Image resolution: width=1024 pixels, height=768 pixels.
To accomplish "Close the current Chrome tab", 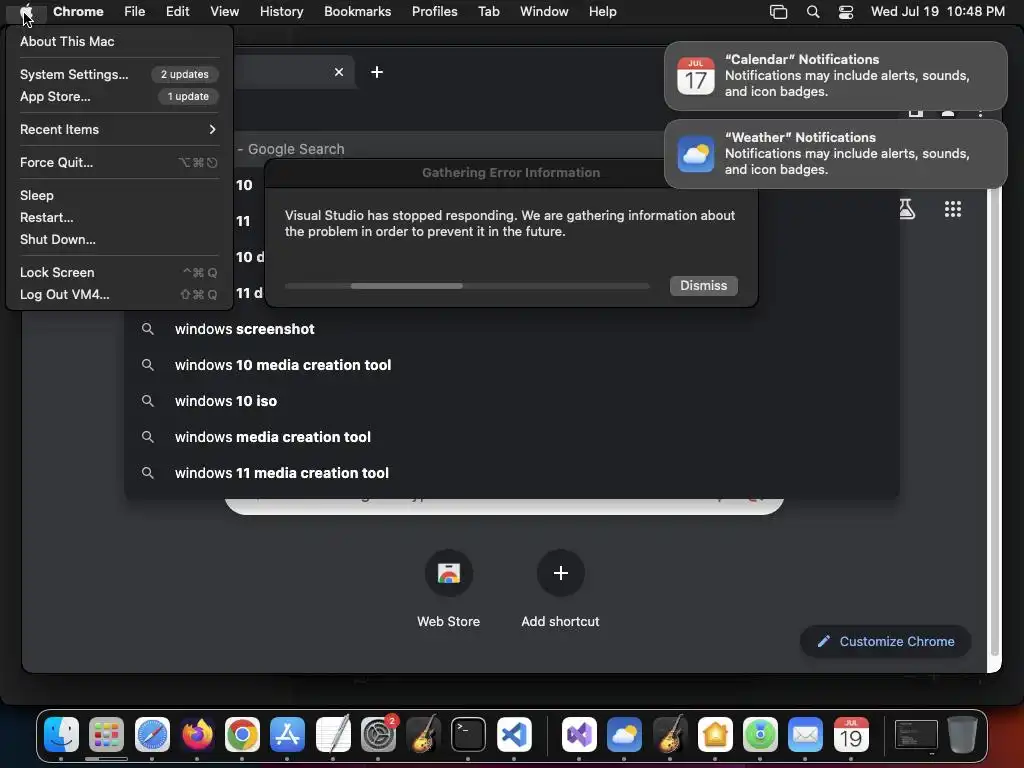I will (339, 72).
